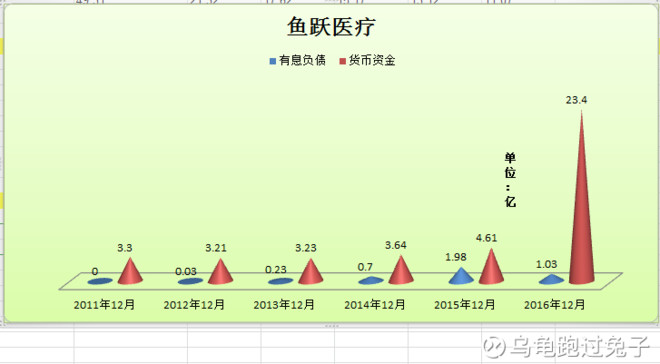Select the 2013年12月 axis label

click(284, 305)
